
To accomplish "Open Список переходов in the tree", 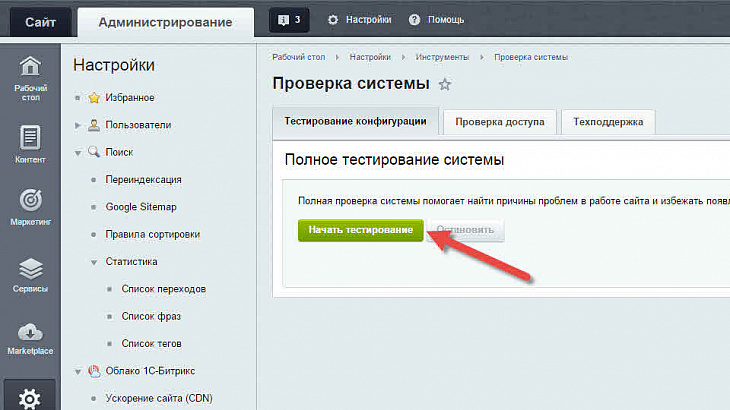I will point(163,289).
